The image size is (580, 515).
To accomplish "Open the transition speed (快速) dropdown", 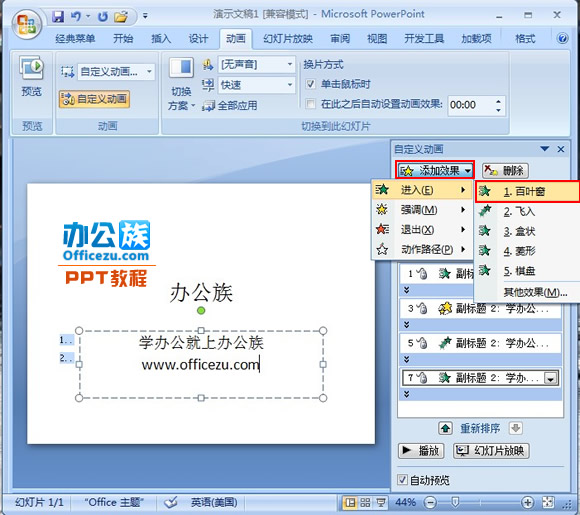I will click(290, 85).
